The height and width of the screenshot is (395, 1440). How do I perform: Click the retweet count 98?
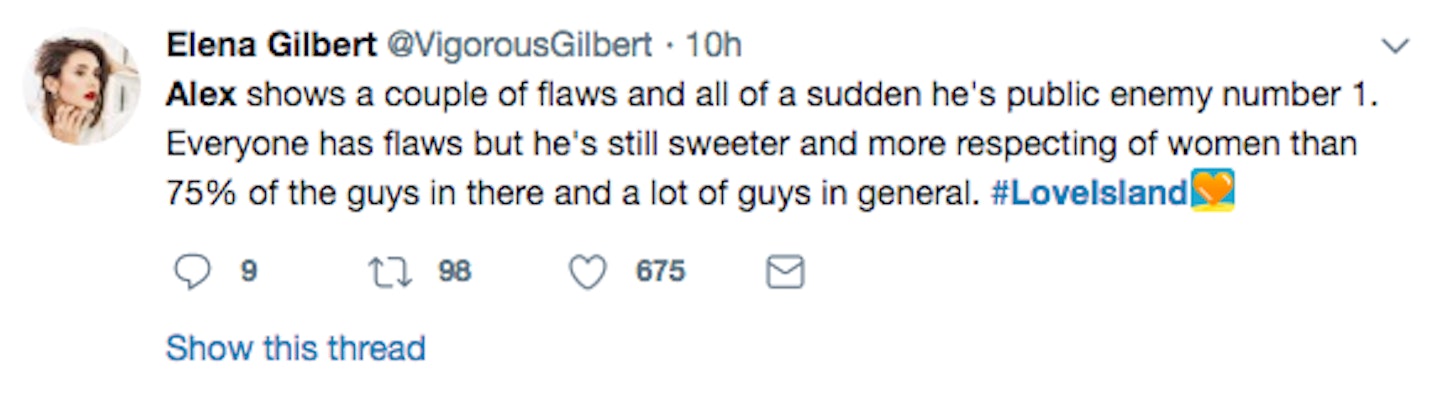(x=455, y=272)
